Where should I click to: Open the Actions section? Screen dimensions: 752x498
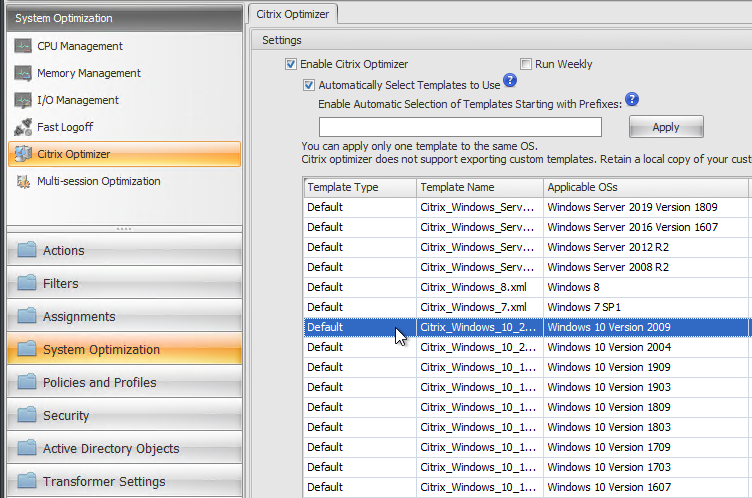pos(125,250)
